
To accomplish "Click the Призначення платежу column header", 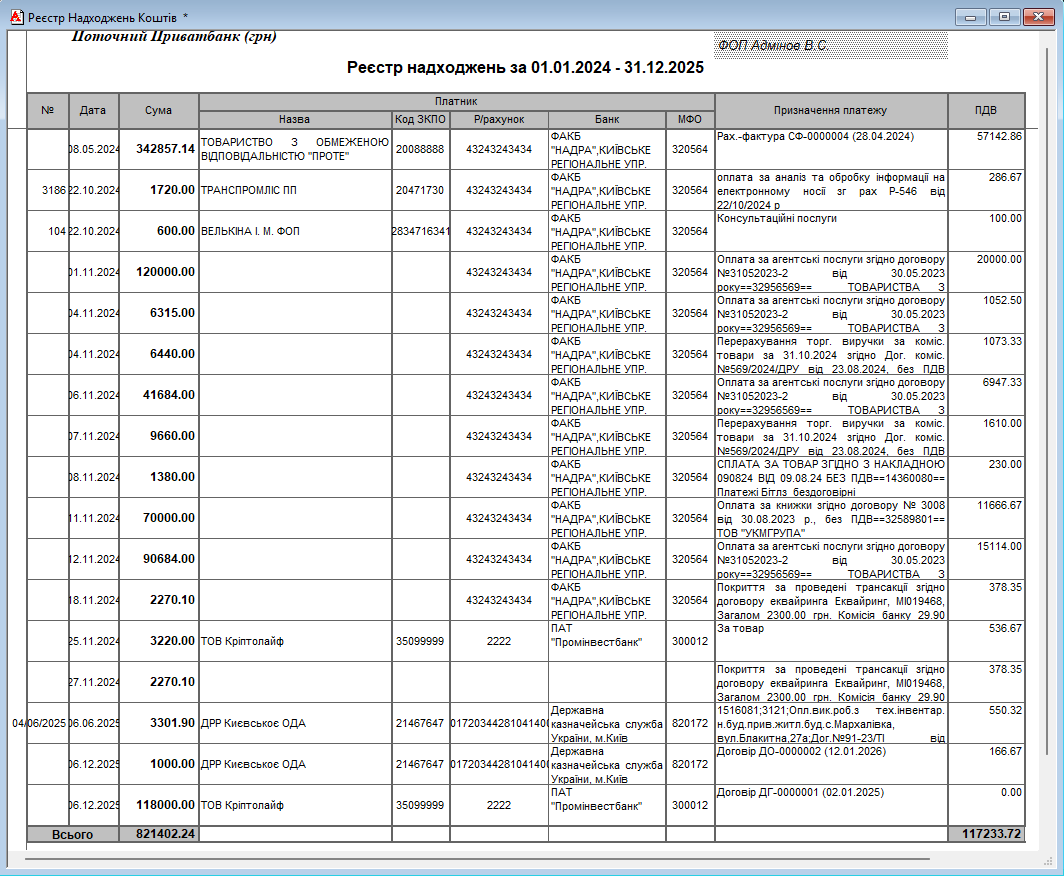I will pyautogui.click(x=830, y=110).
